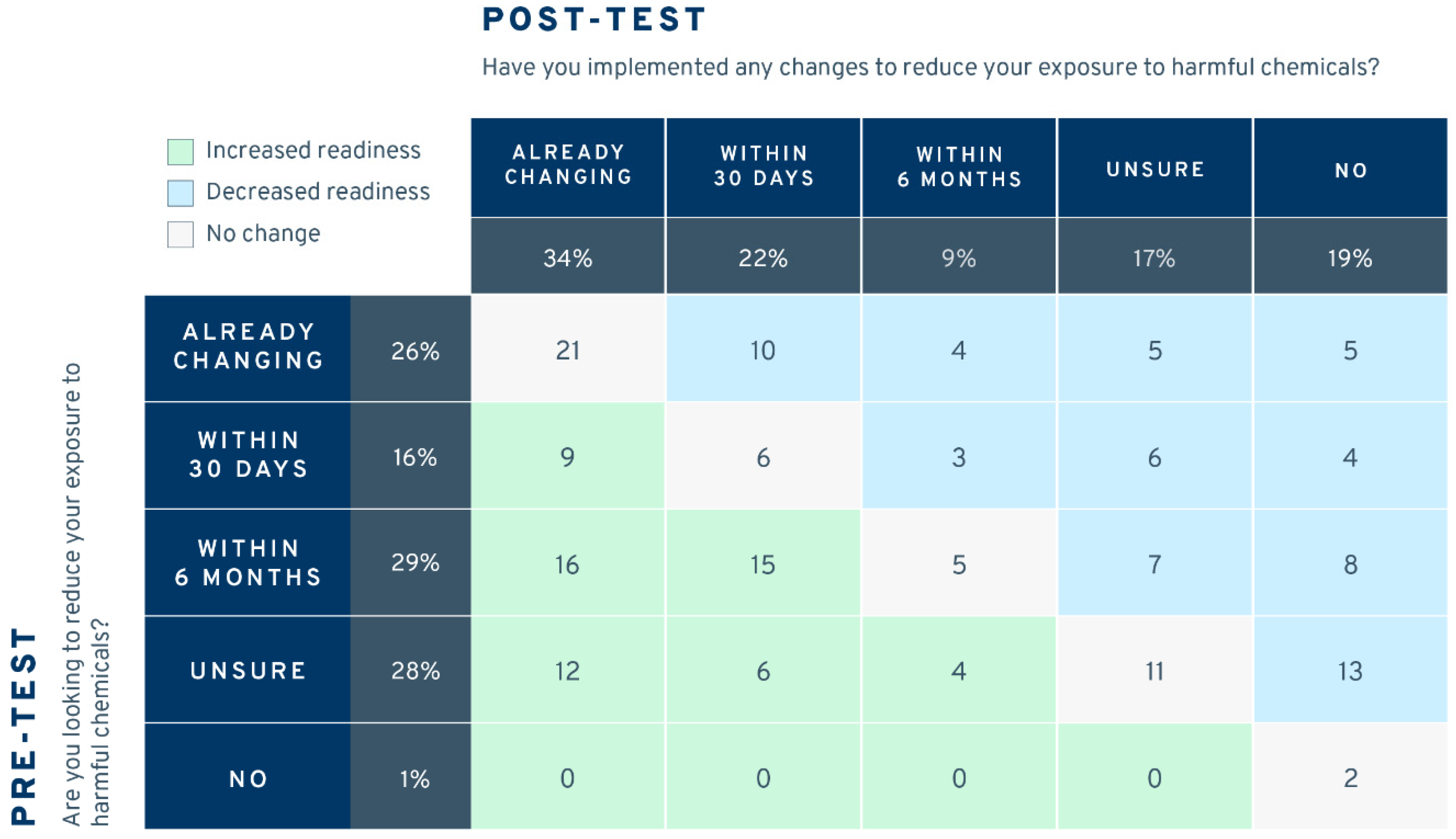Click the vertical PRE-TEST heading
The image size is (1456, 839).
click(24, 726)
